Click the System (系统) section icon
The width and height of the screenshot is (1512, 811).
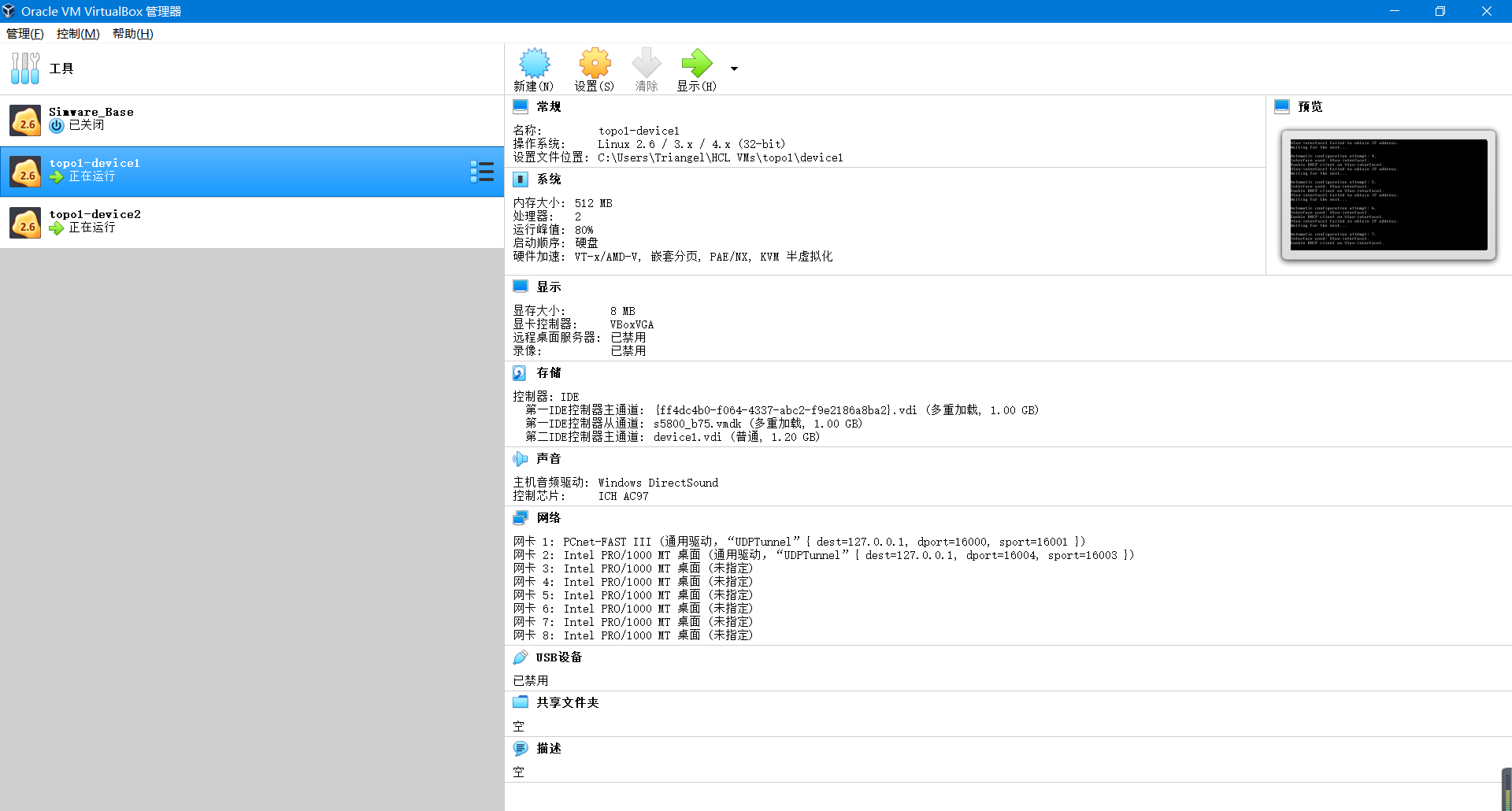[x=521, y=179]
